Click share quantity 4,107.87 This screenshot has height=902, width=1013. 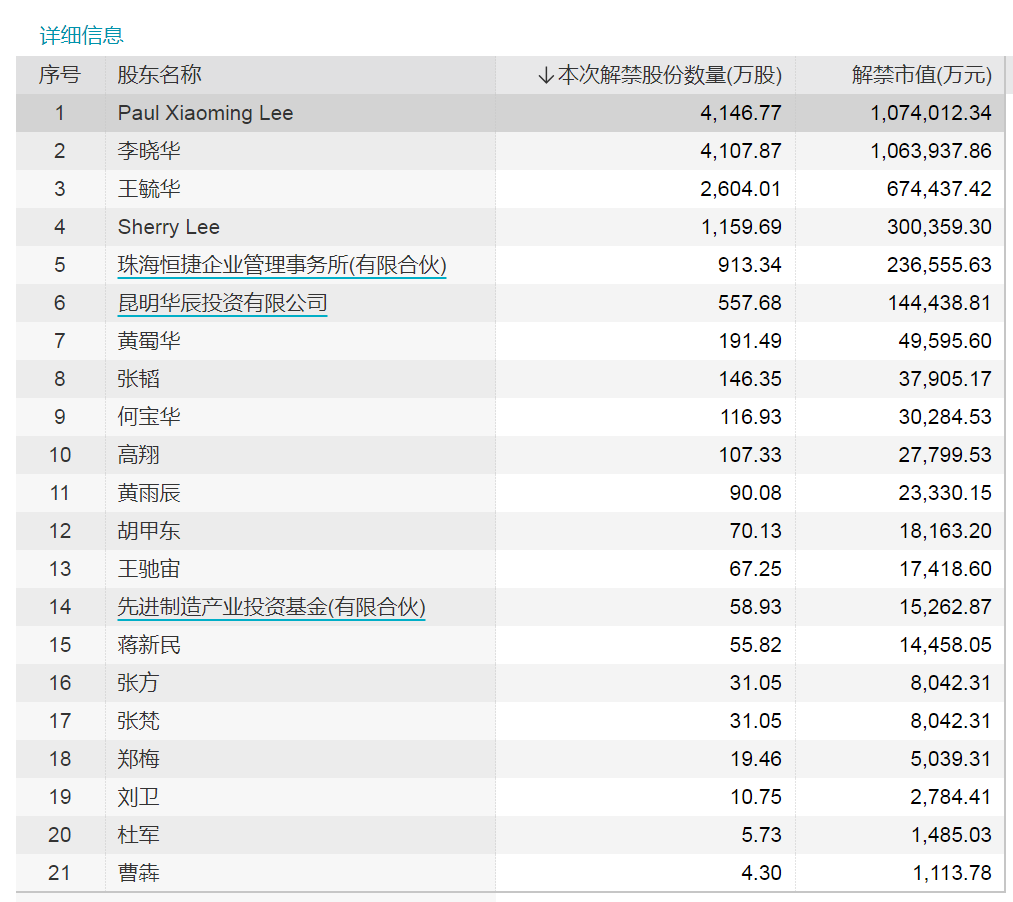pyautogui.click(x=741, y=151)
